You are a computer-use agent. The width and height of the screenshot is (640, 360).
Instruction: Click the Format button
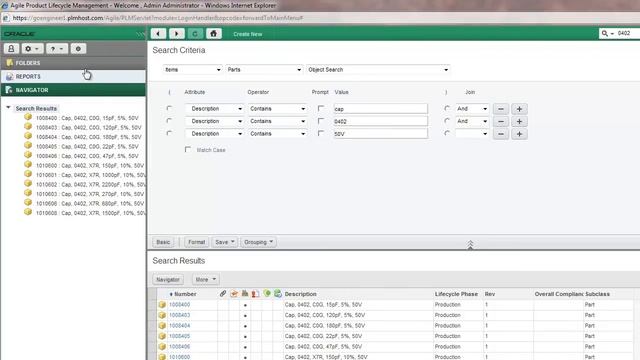pos(196,242)
